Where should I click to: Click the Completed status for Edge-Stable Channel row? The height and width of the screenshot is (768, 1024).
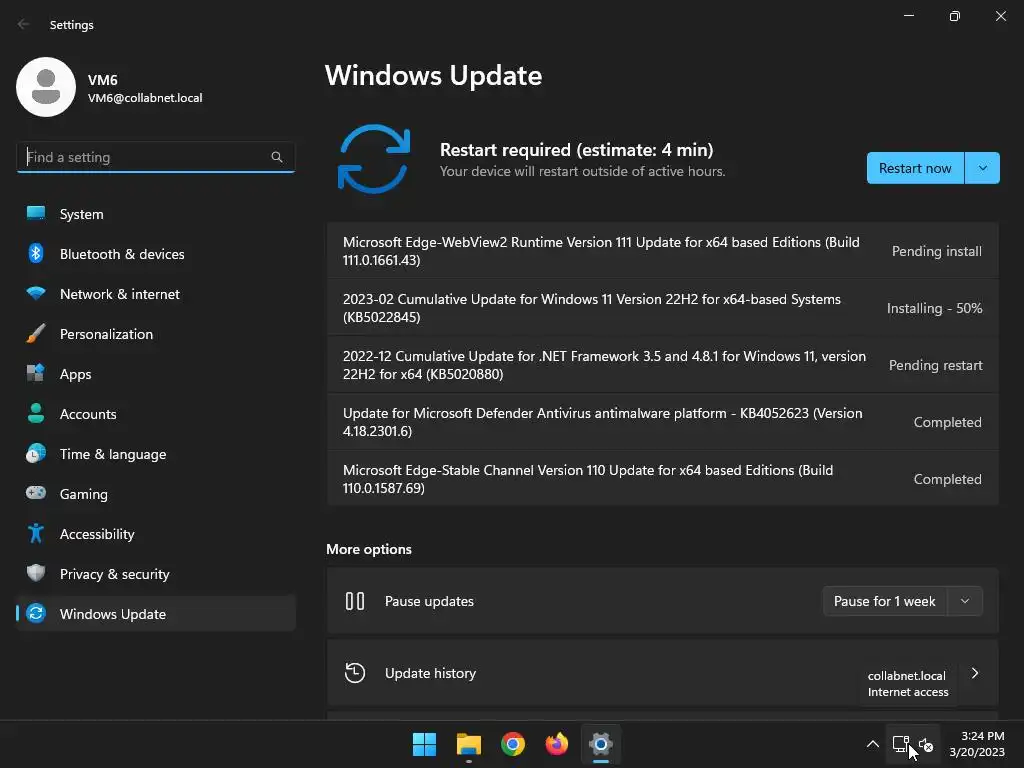[948, 479]
